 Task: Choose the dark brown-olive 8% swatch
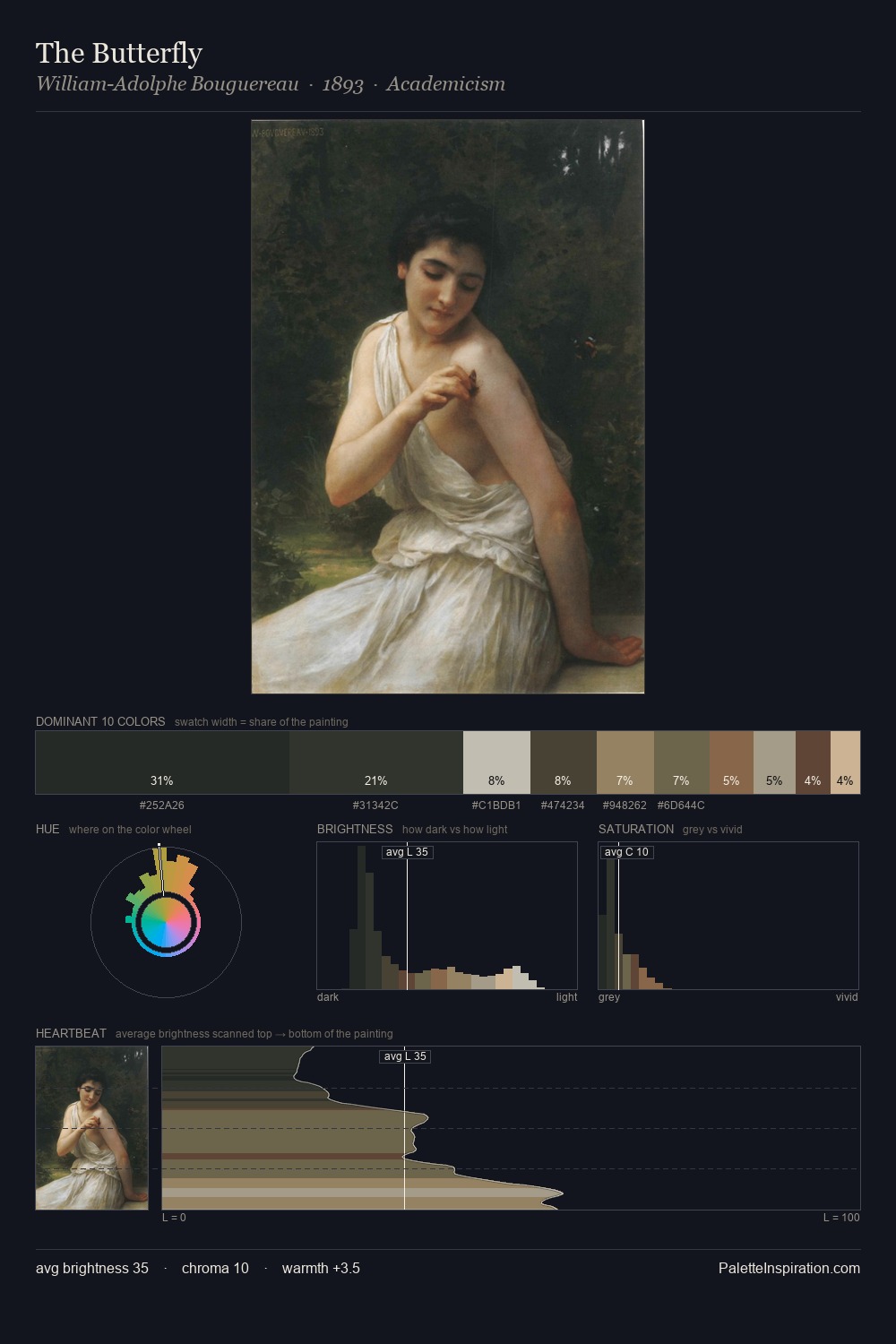click(563, 762)
